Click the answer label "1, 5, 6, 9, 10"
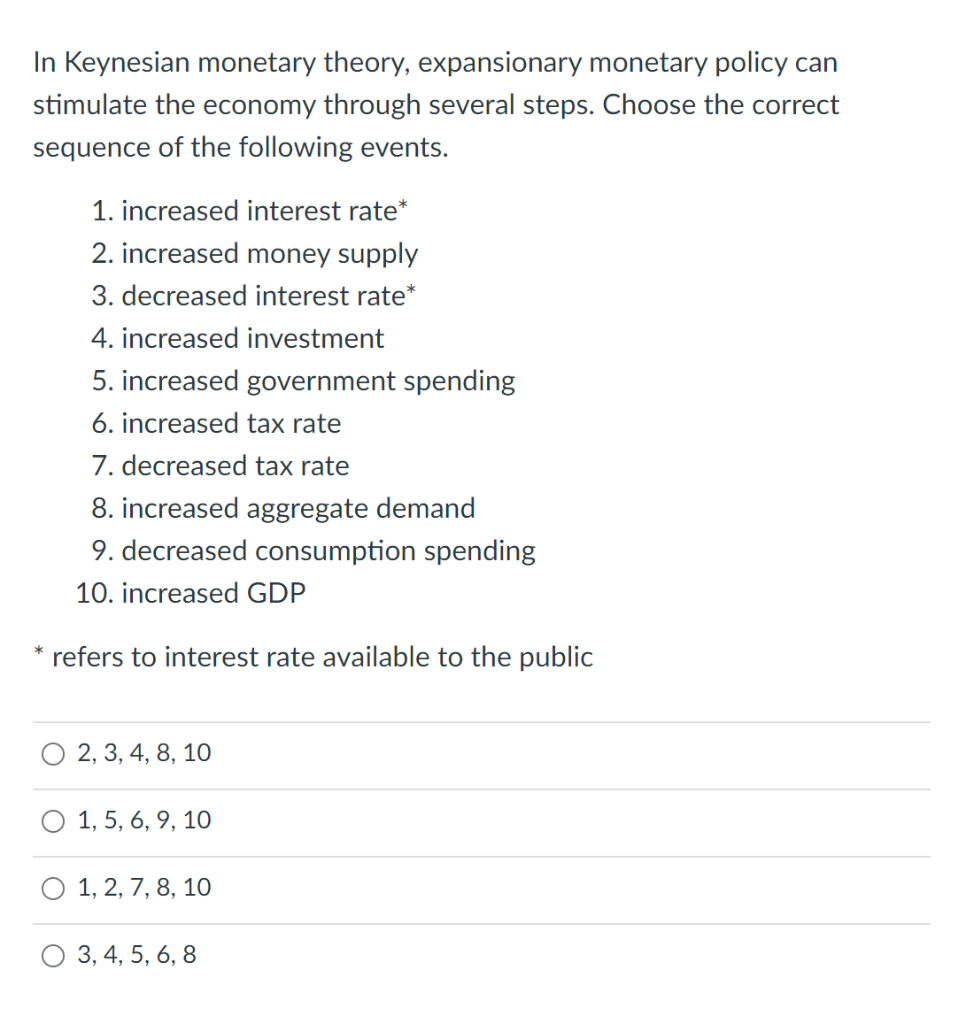 [144, 820]
